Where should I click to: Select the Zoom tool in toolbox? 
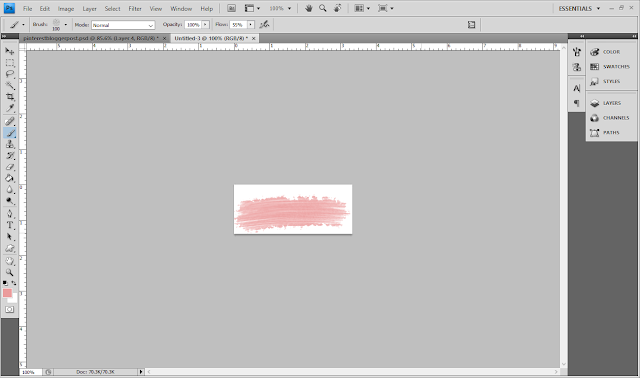(x=10, y=272)
